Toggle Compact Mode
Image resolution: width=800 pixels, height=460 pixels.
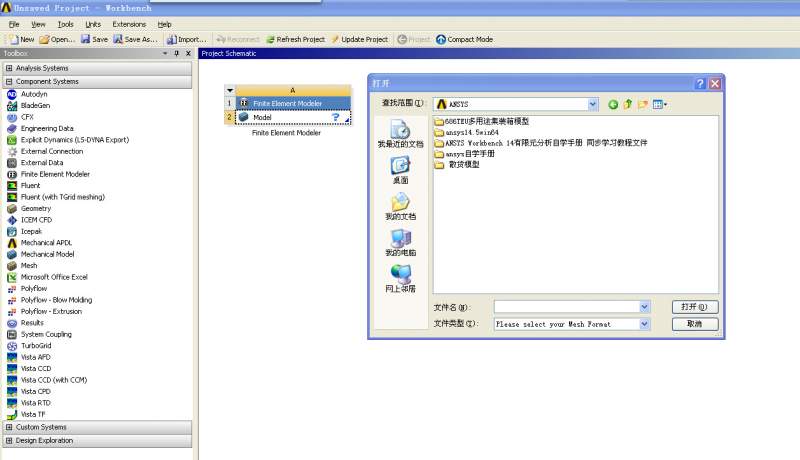coord(465,39)
